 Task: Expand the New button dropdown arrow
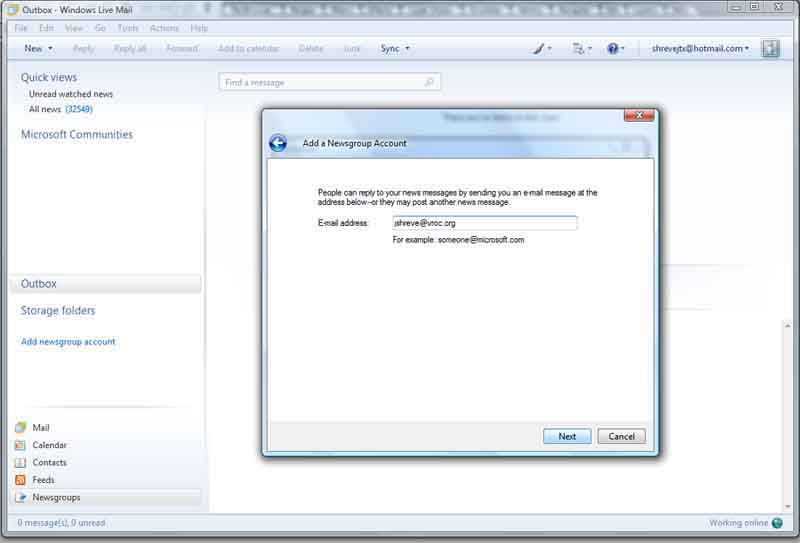tap(51, 48)
